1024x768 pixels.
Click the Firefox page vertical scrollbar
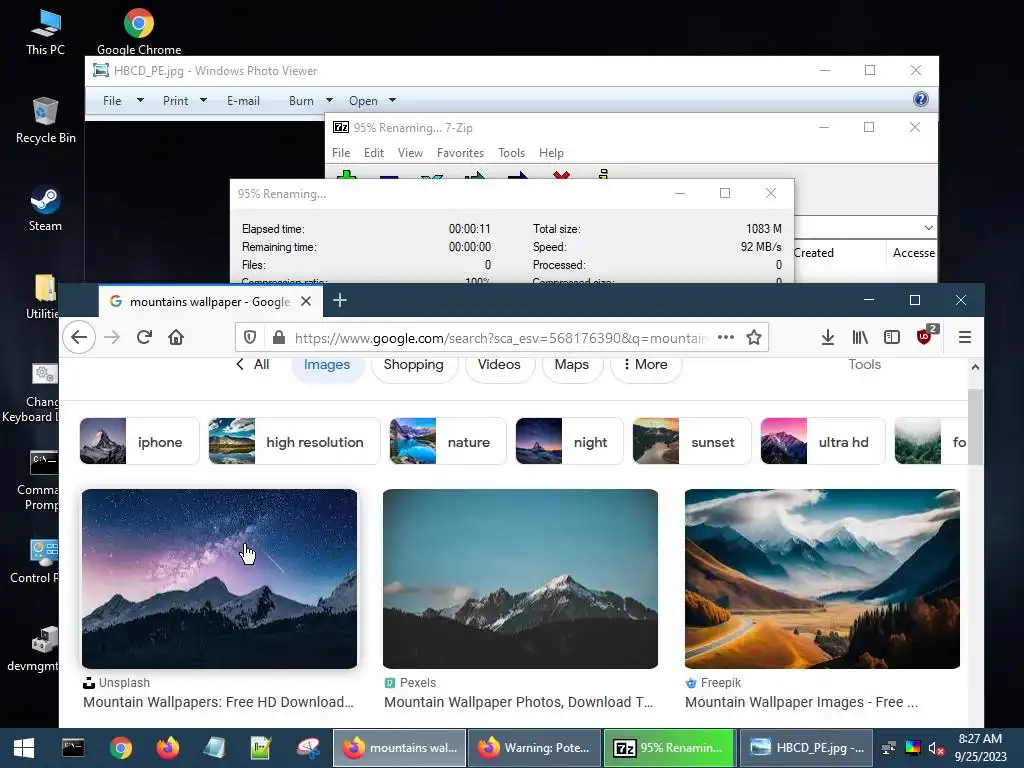pyautogui.click(x=975, y=427)
